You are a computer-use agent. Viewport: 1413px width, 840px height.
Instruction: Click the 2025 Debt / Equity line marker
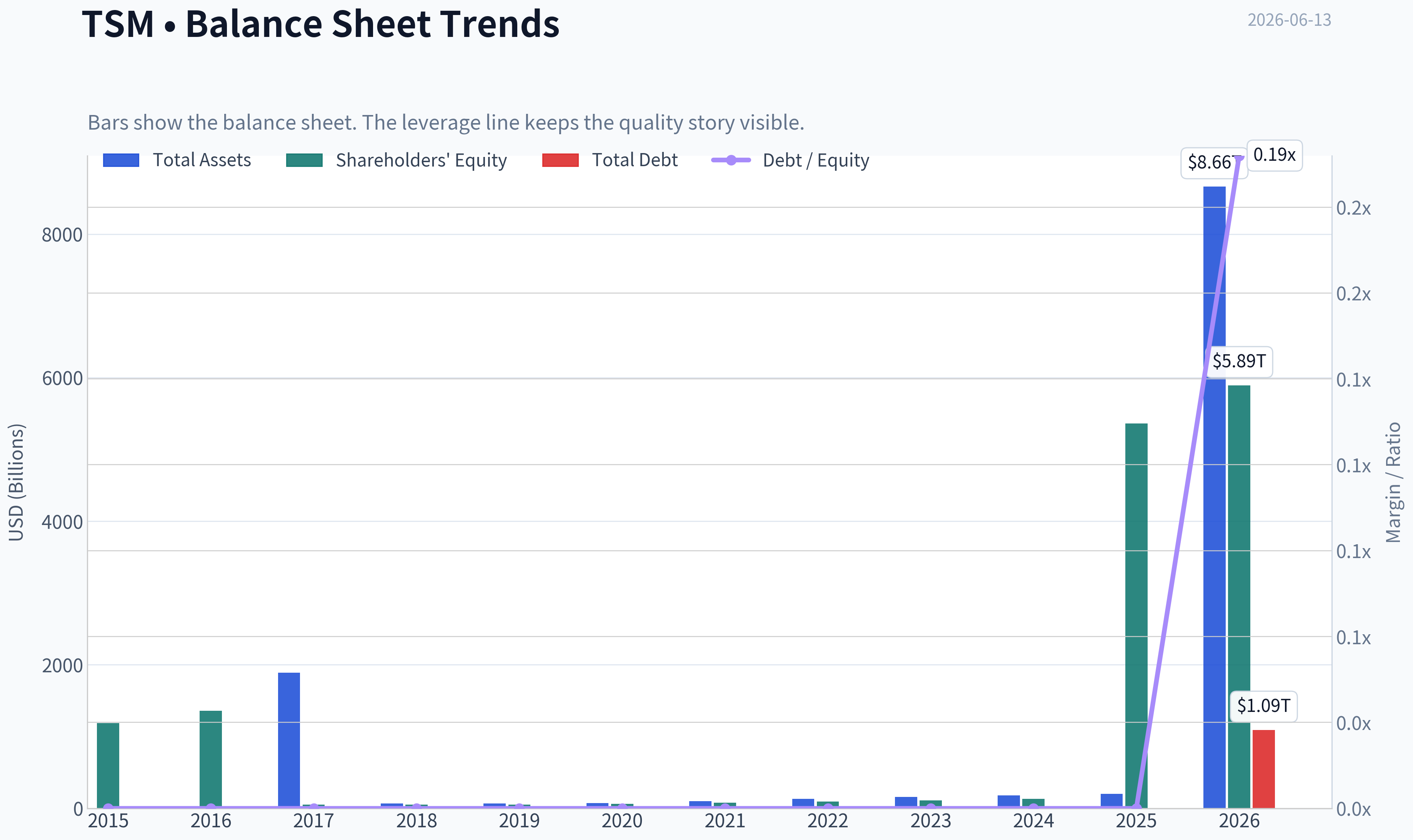click(x=1136, y=807)
